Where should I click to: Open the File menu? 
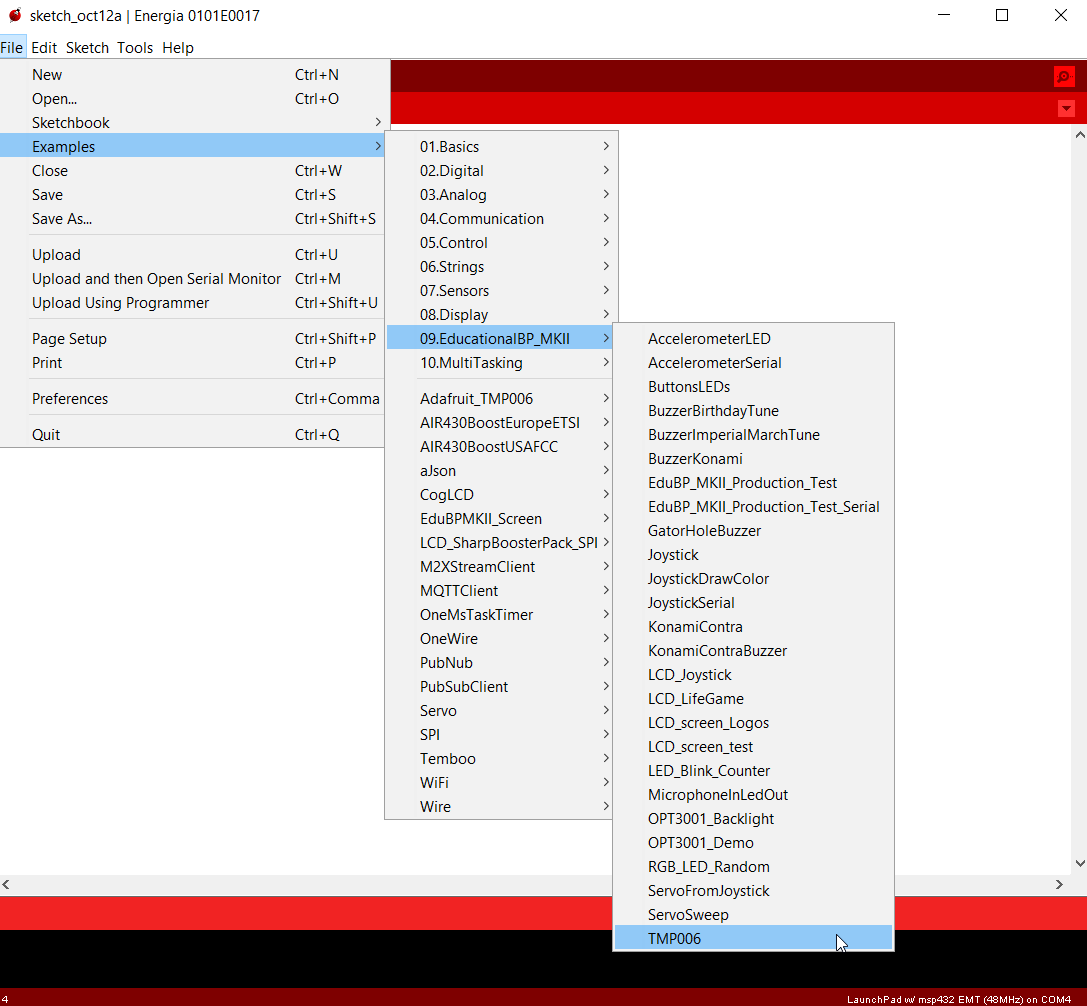point(12,48)
